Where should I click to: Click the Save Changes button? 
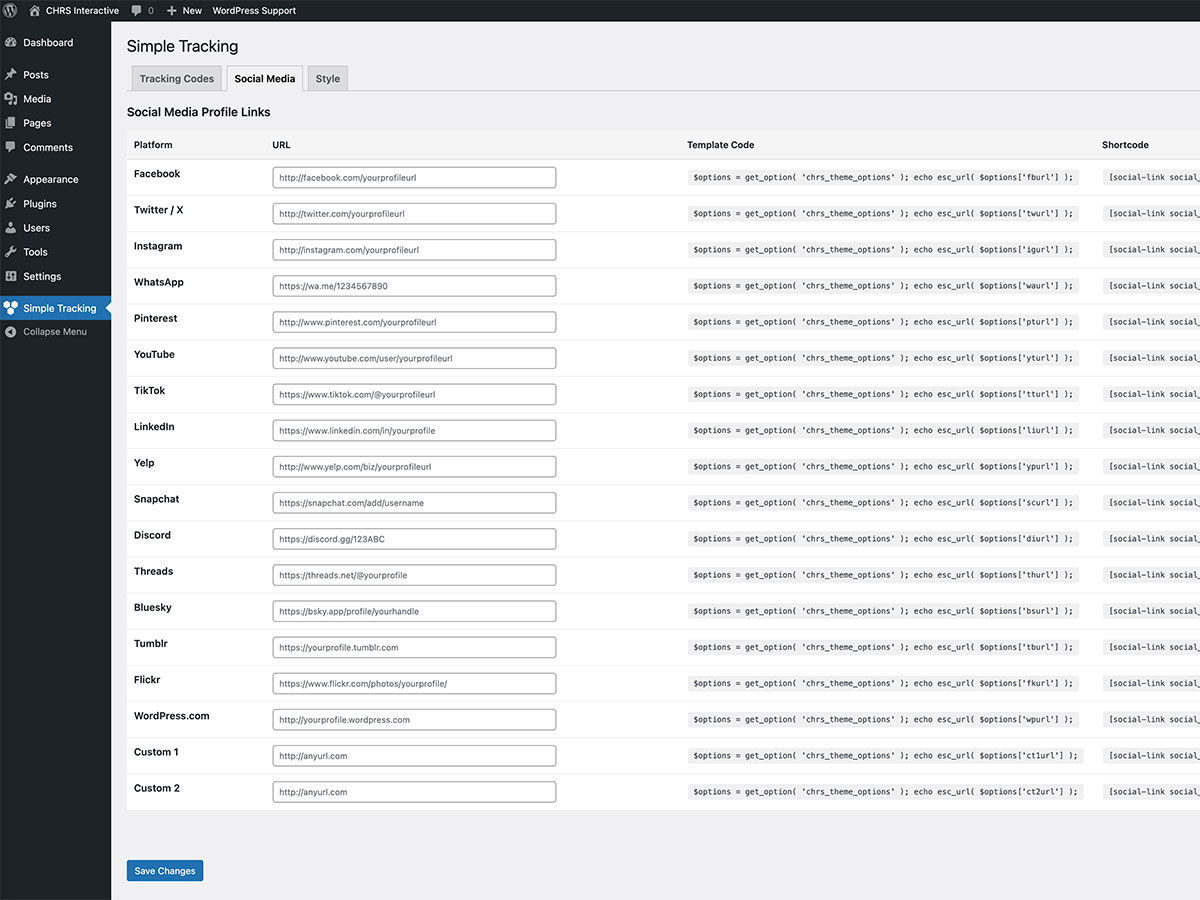[164, 870]
